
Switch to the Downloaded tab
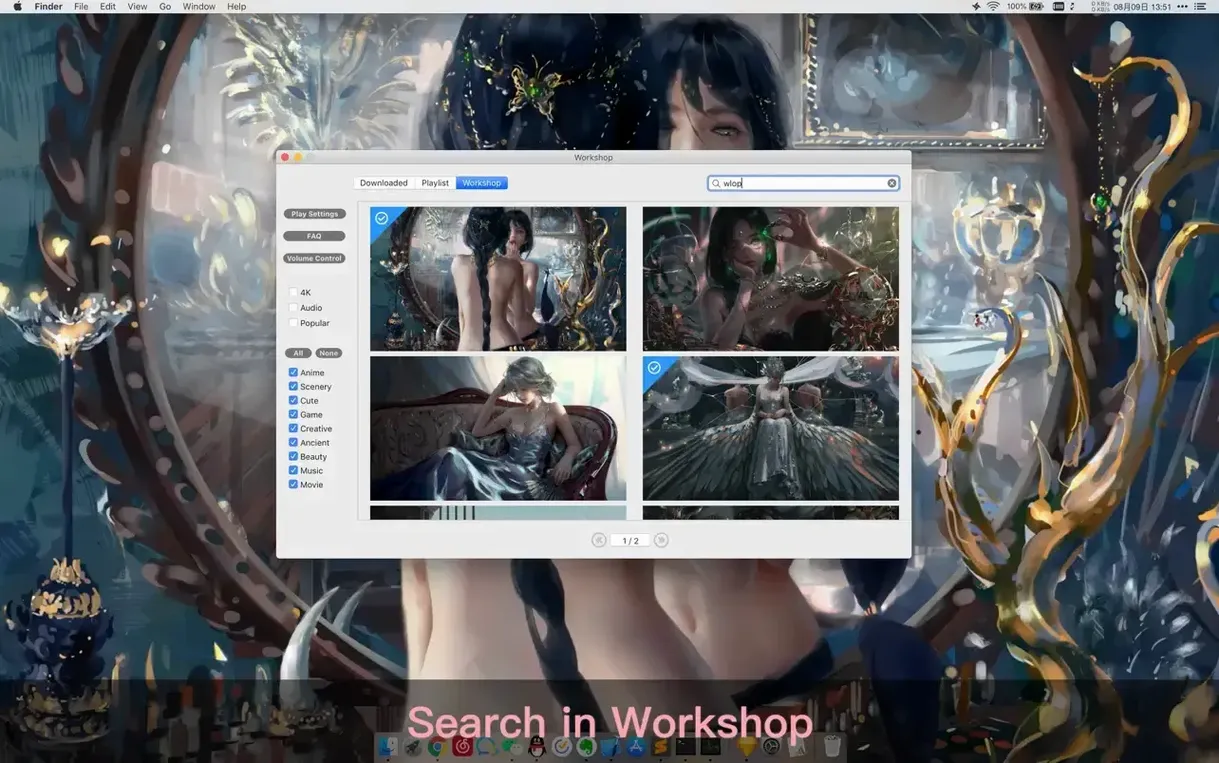384,183
